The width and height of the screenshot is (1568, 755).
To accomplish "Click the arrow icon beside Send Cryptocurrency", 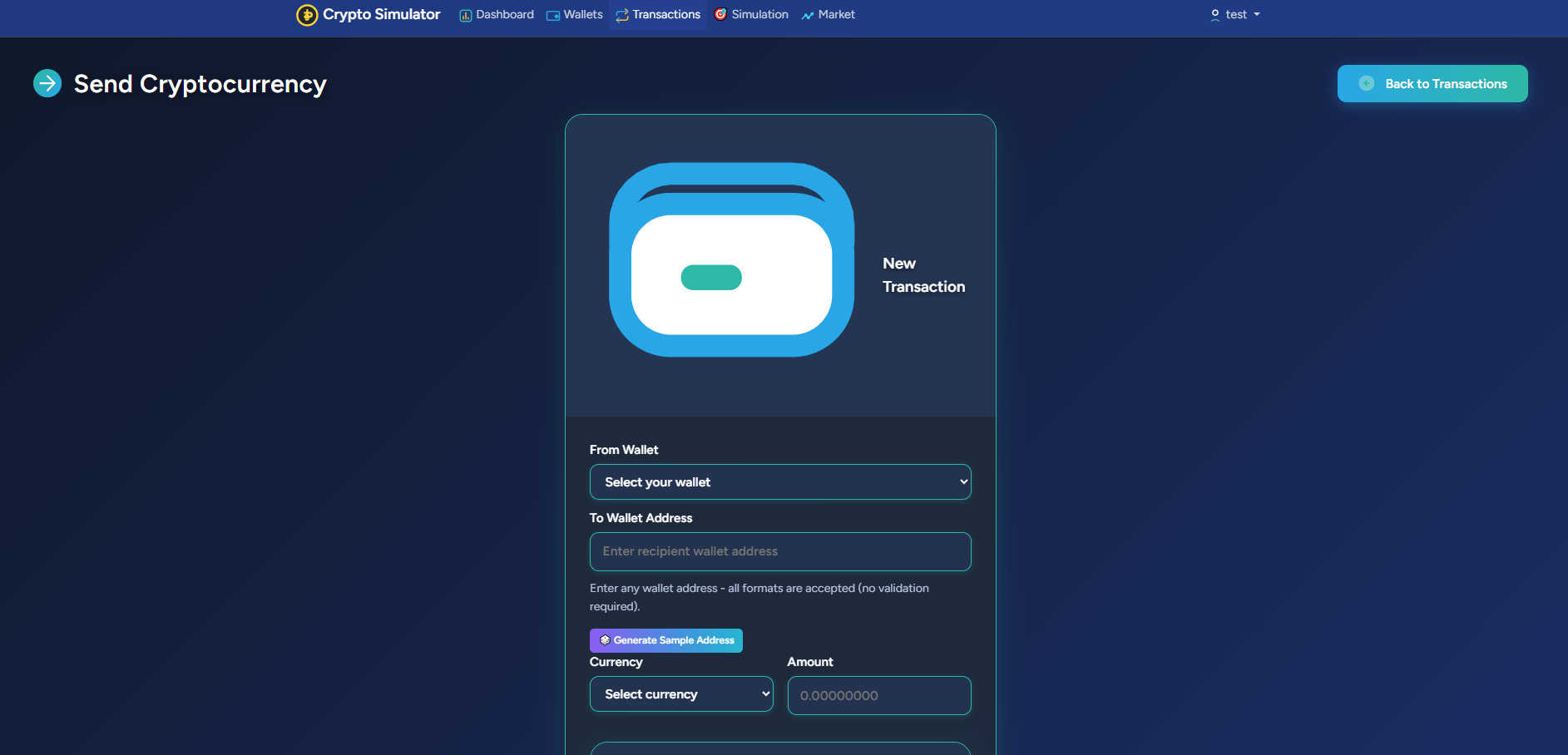I will point(47,83).
